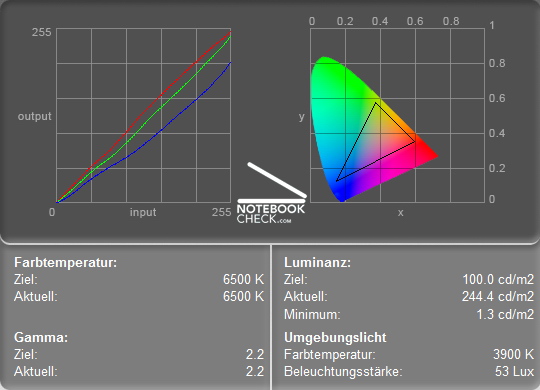Viewport: 540px width, 390px height.
Task: Click the blue curve end point
Action: click(230, 63)
